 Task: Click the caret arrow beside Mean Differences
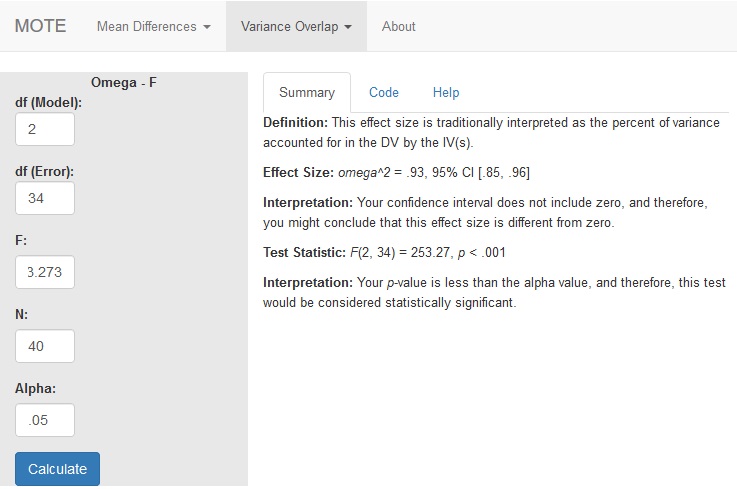[207, 27]
